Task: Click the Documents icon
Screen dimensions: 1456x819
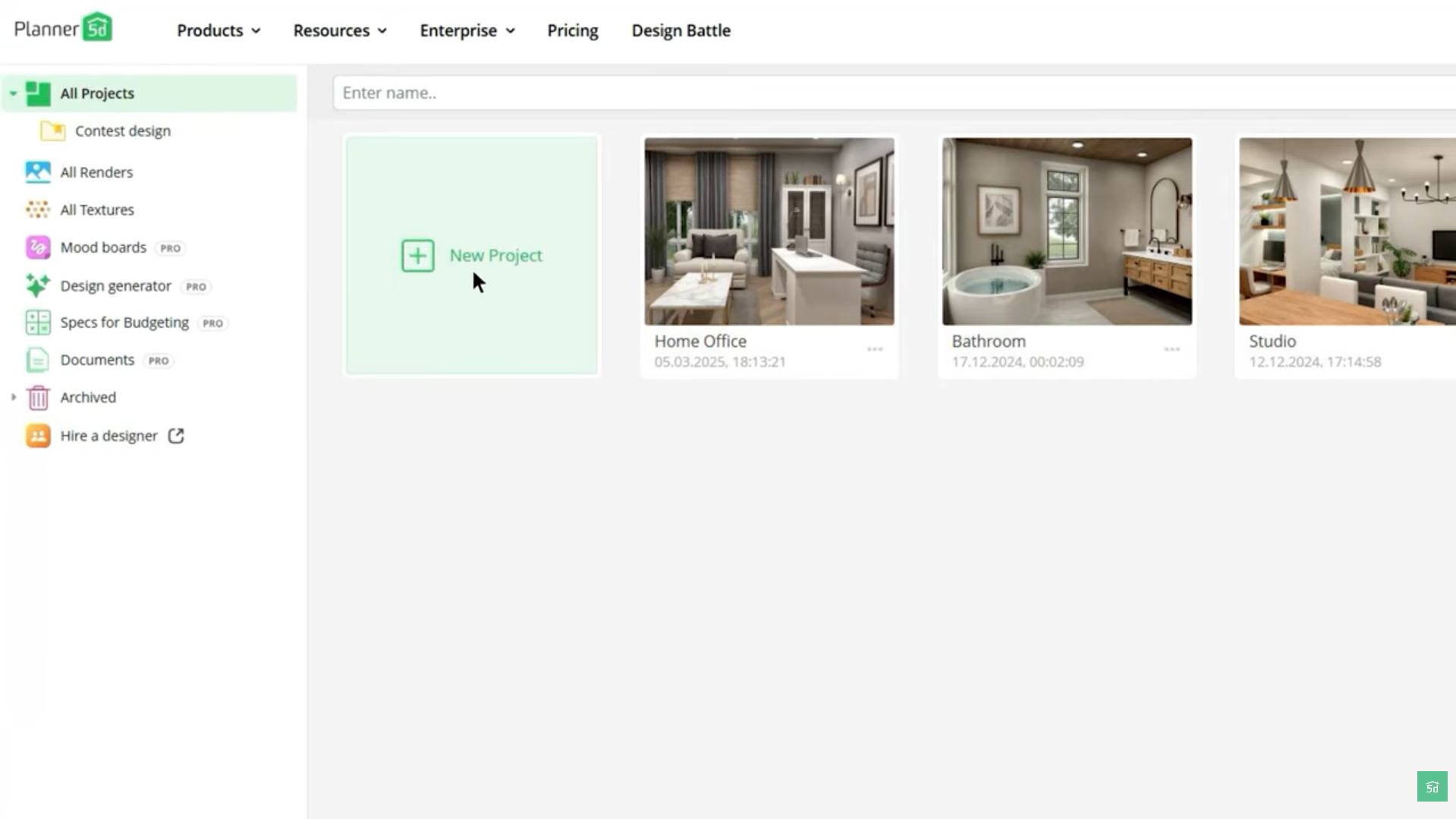Action: tap(38, 360)
